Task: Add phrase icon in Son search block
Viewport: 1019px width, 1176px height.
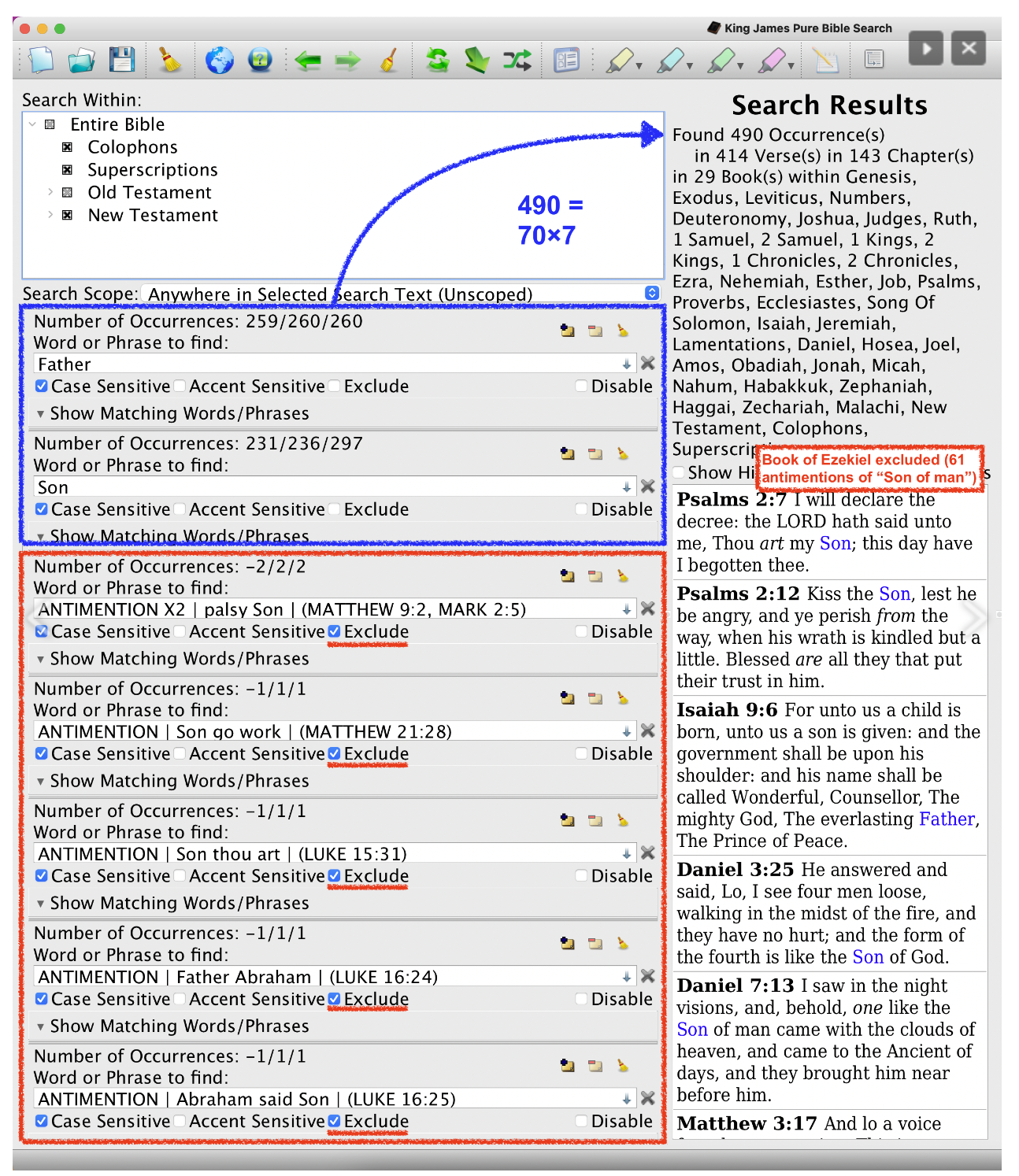Action: (567, 453)
